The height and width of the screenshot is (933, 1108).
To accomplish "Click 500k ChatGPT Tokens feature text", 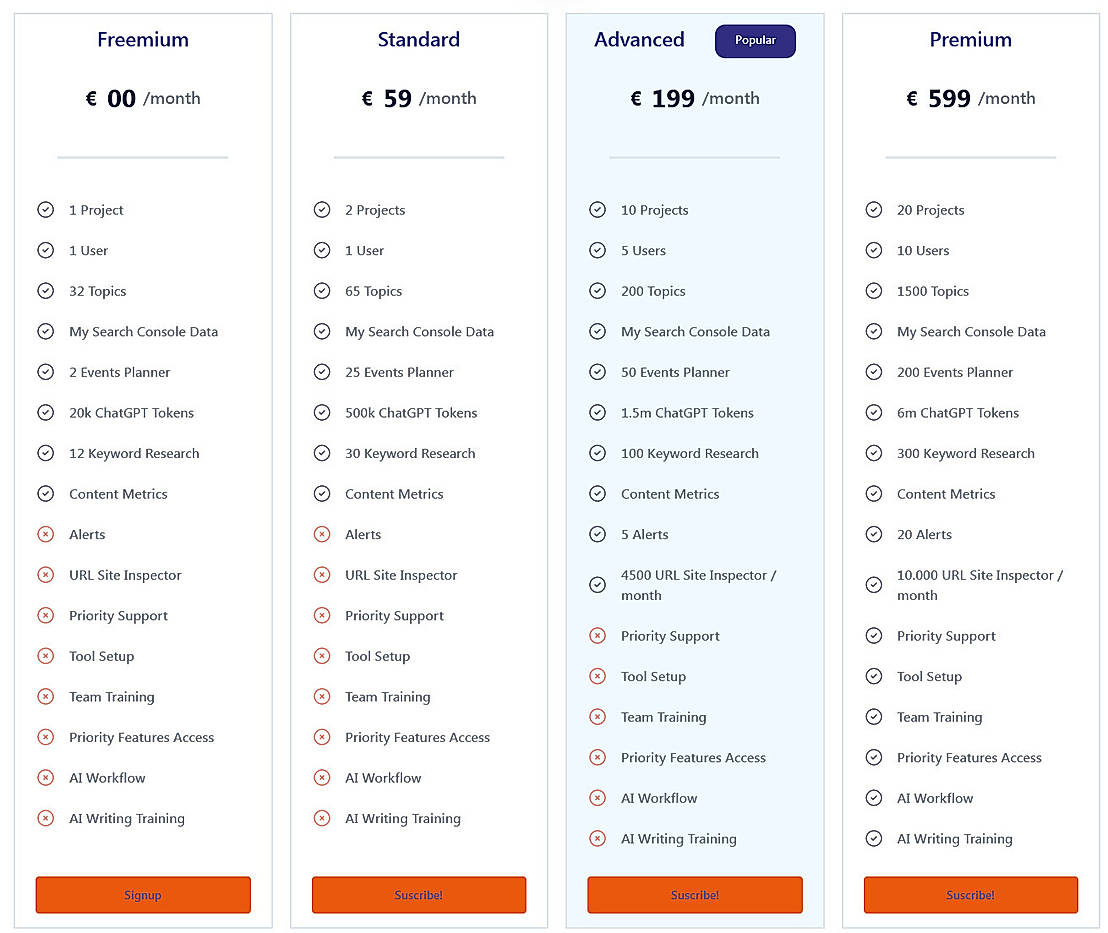I will (411, 413).
